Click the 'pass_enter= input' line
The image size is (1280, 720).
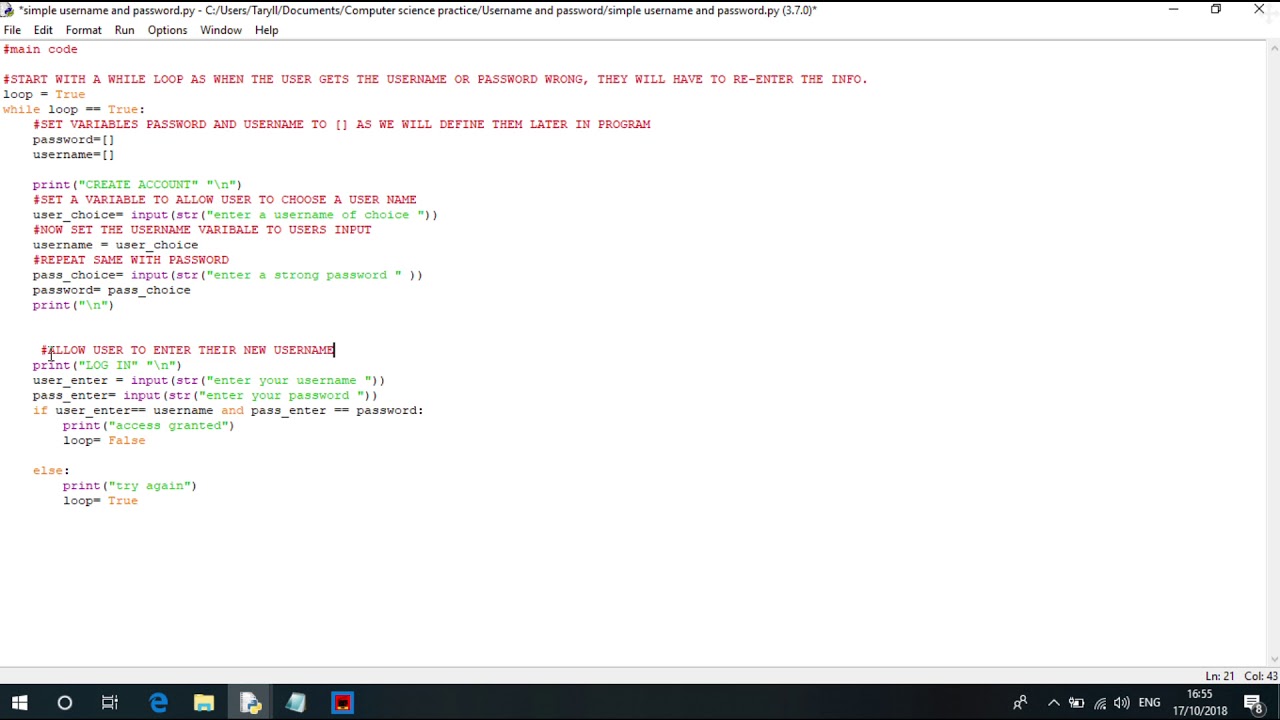click(205, 395)
